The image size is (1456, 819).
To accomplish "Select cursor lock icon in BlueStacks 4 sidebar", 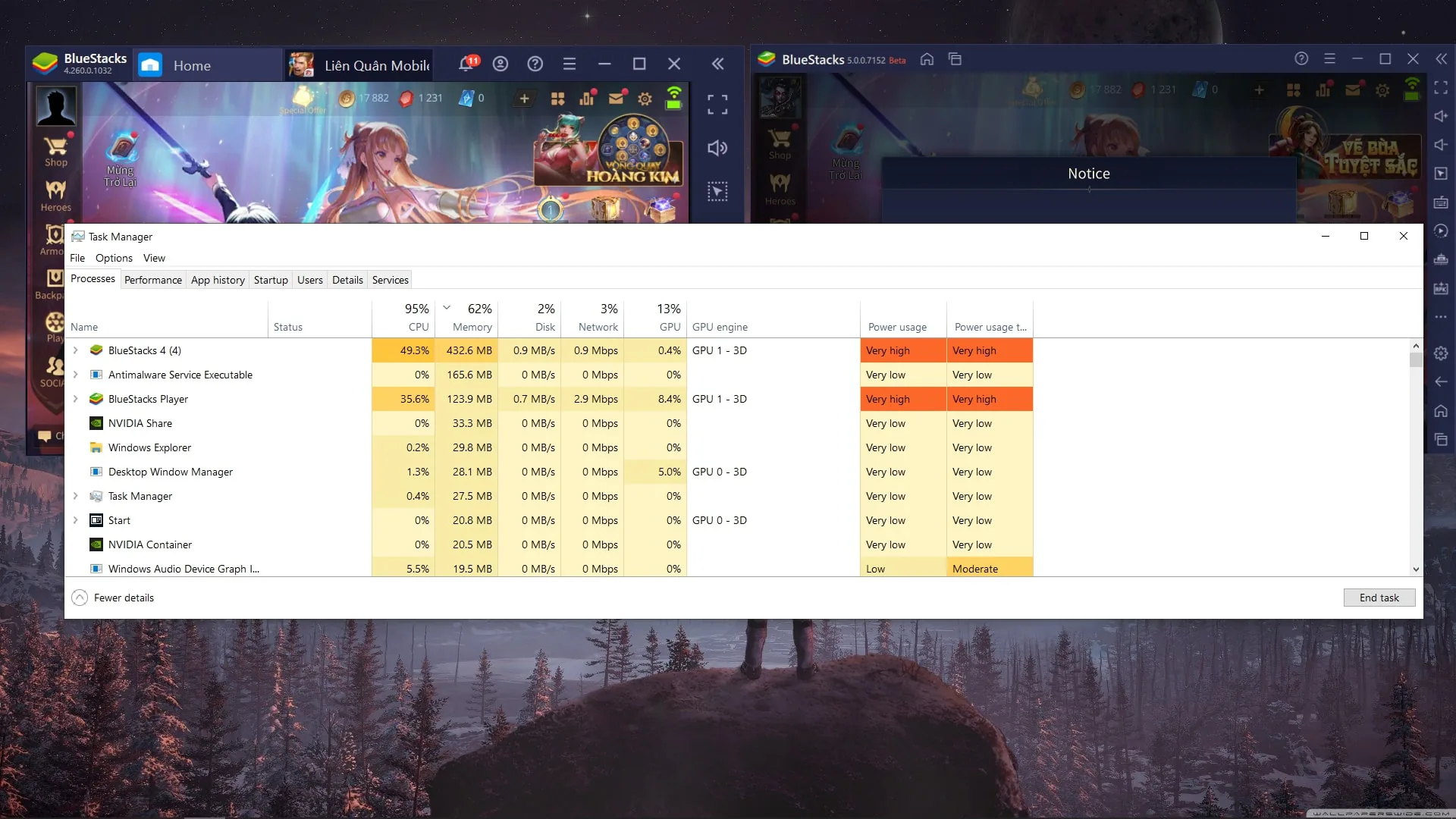I will (x=717, y=191).
